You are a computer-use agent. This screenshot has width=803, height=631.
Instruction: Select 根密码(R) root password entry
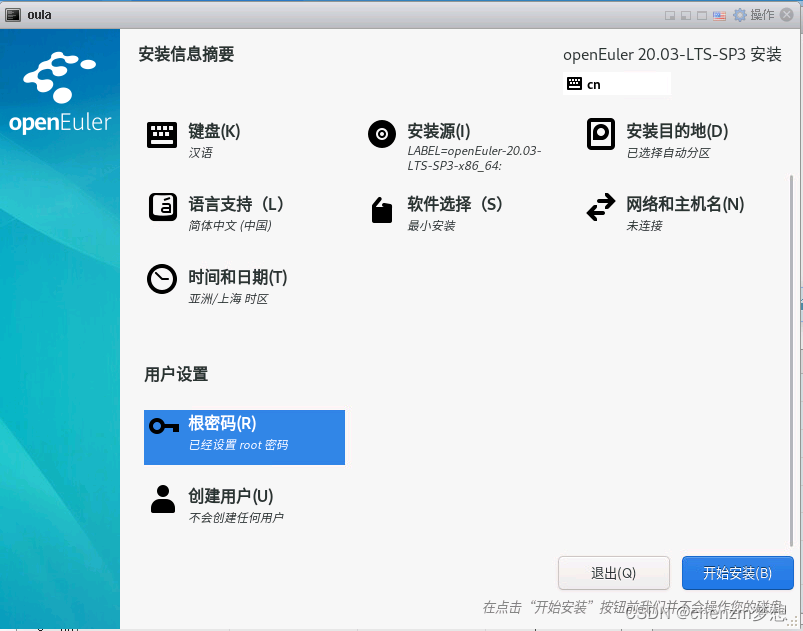coord(244,437)
